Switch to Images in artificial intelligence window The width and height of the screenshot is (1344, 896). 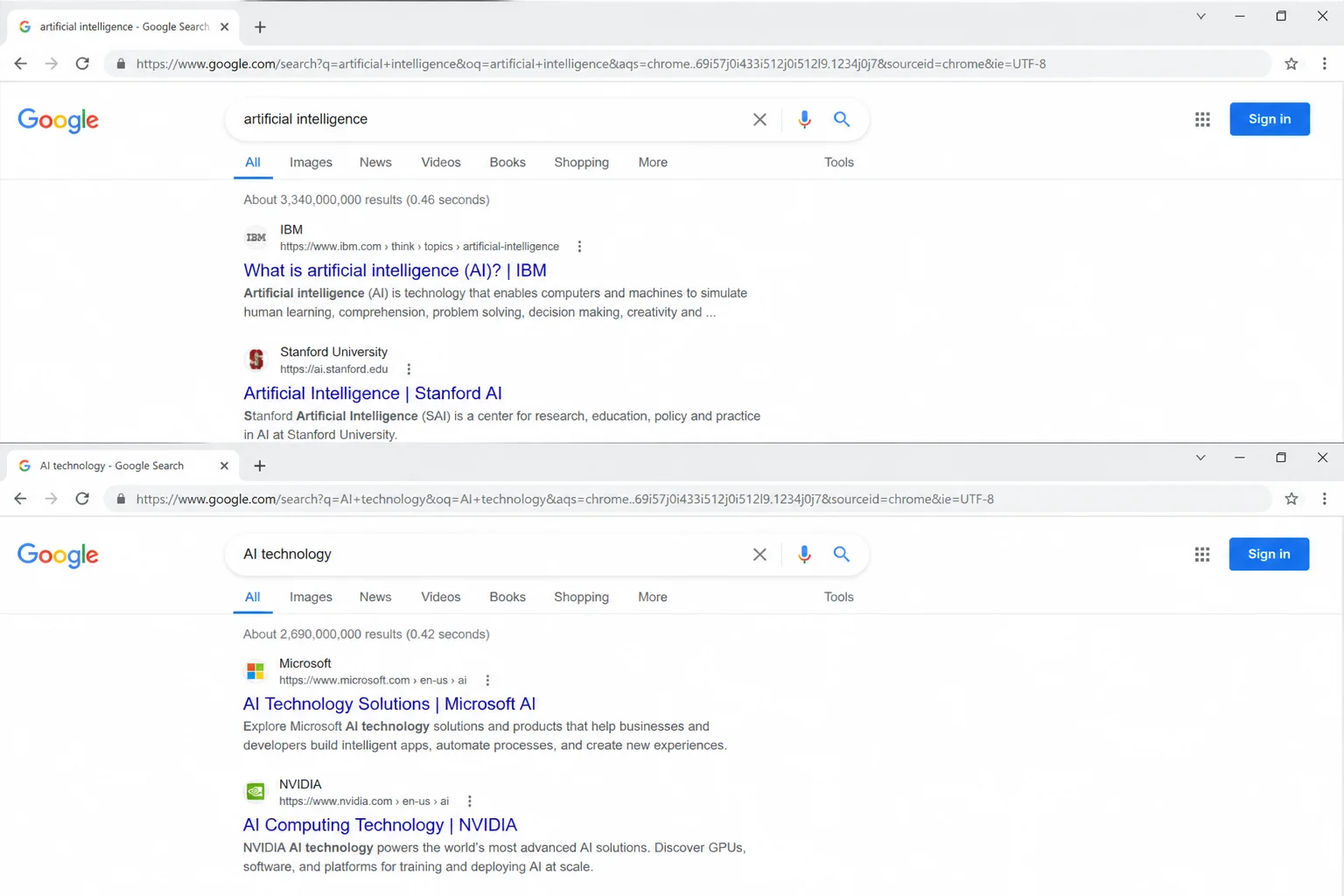pos(311,163)
